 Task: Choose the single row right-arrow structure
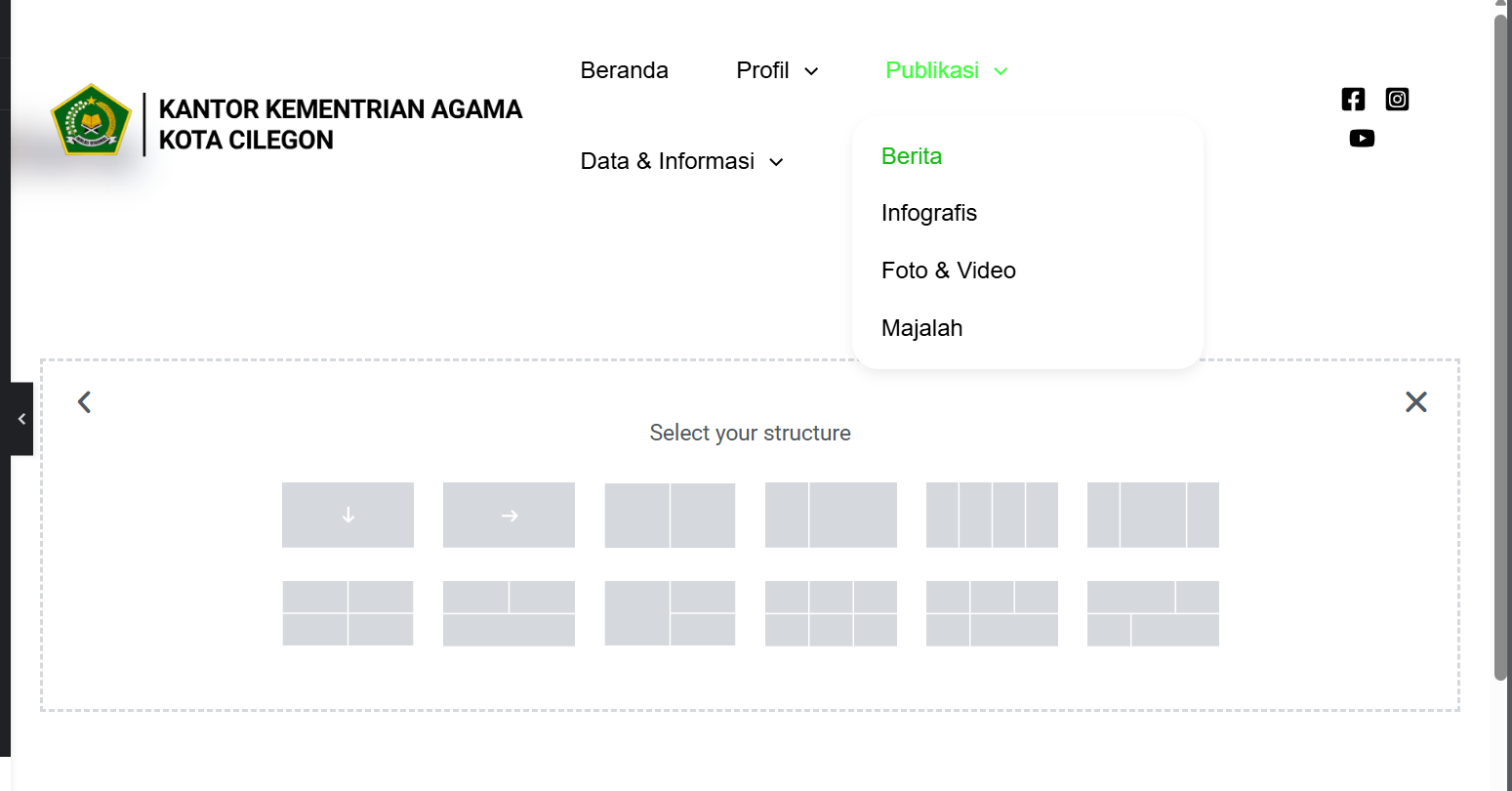pos(509,515)
